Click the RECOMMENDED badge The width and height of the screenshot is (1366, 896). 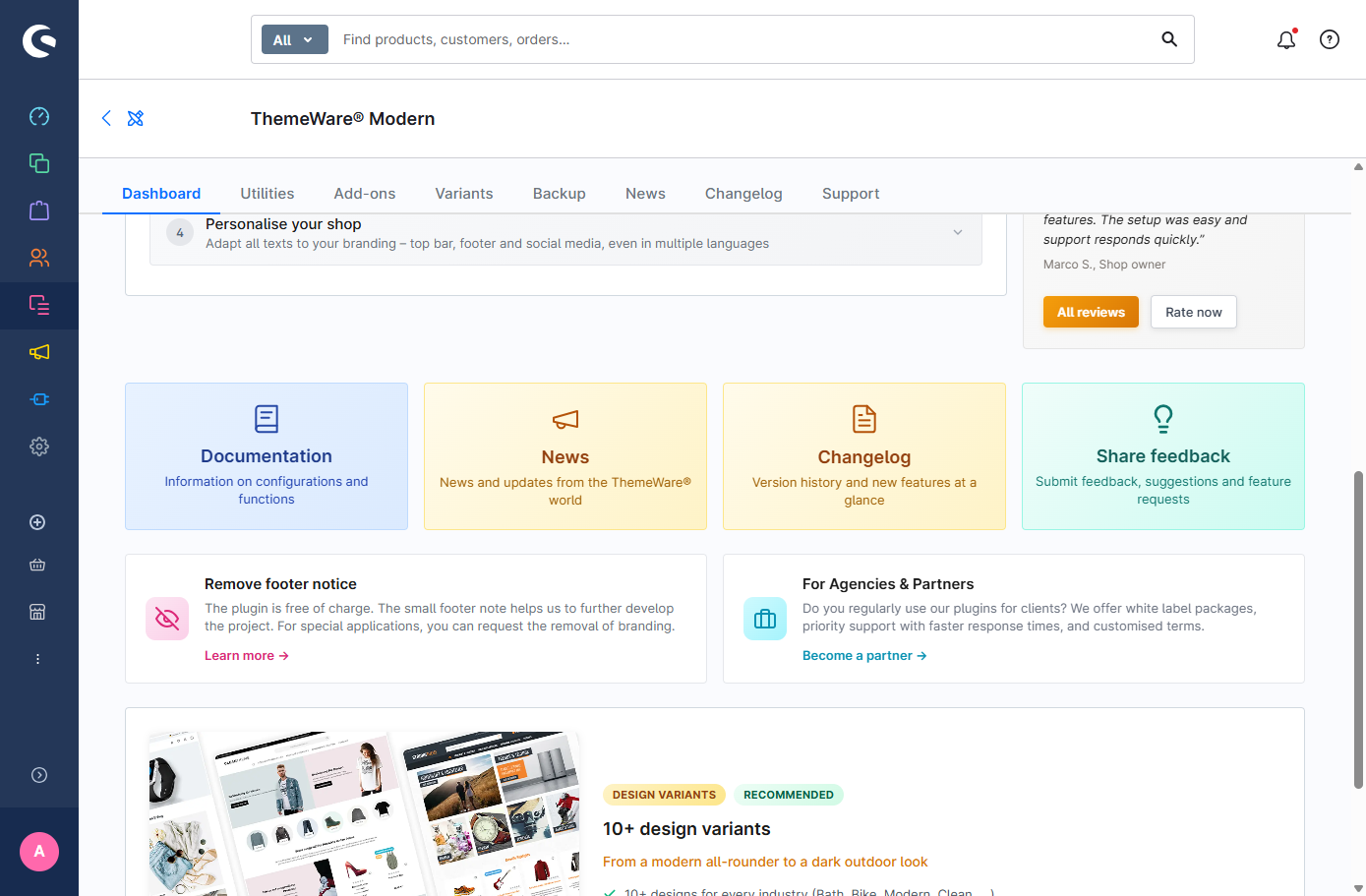click(x=789, y=795)
